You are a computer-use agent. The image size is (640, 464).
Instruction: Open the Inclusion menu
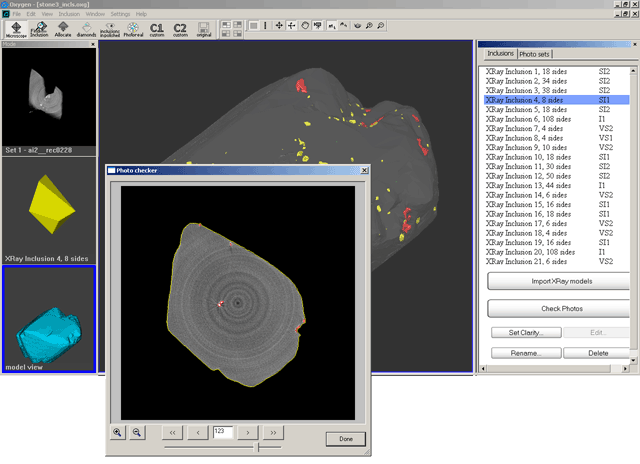69,14
